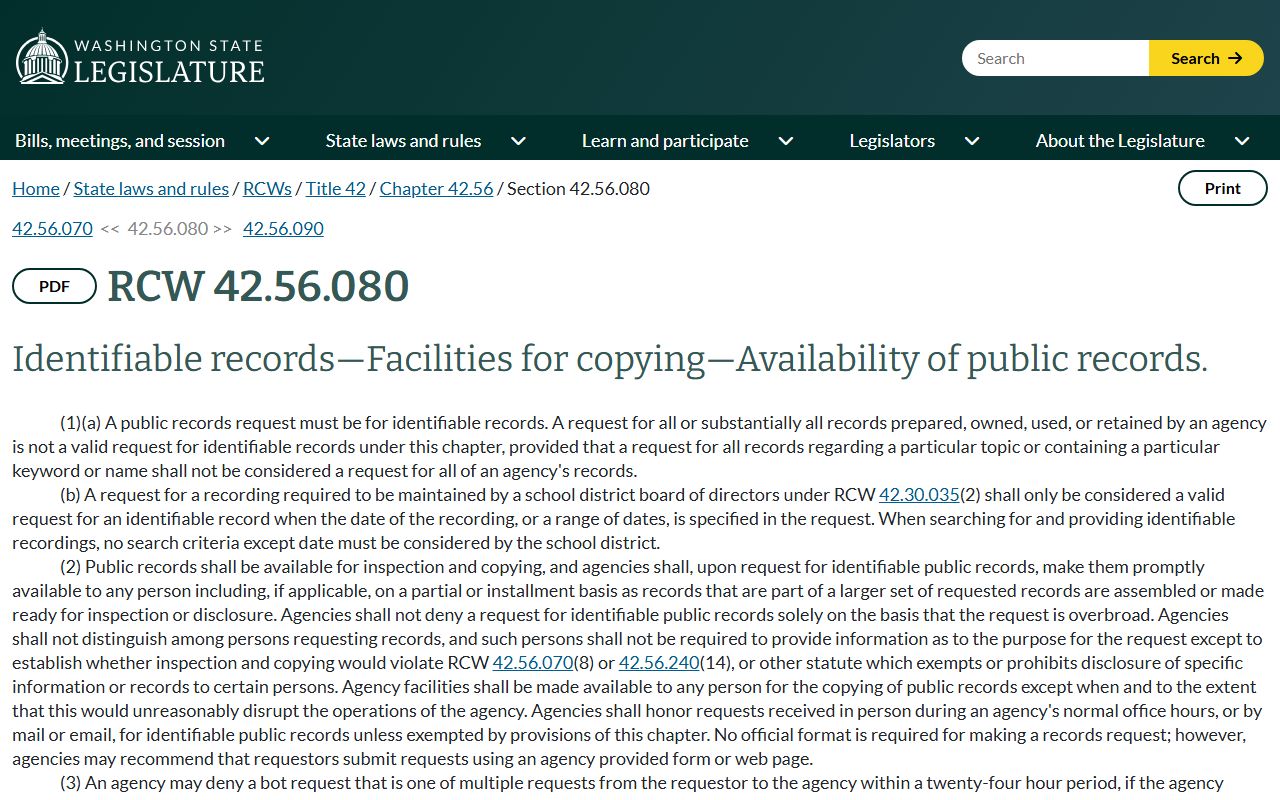Click the Washington State Legislature logo
The height and width of the screenshot is (800, 1280).
tap(140, 58)
